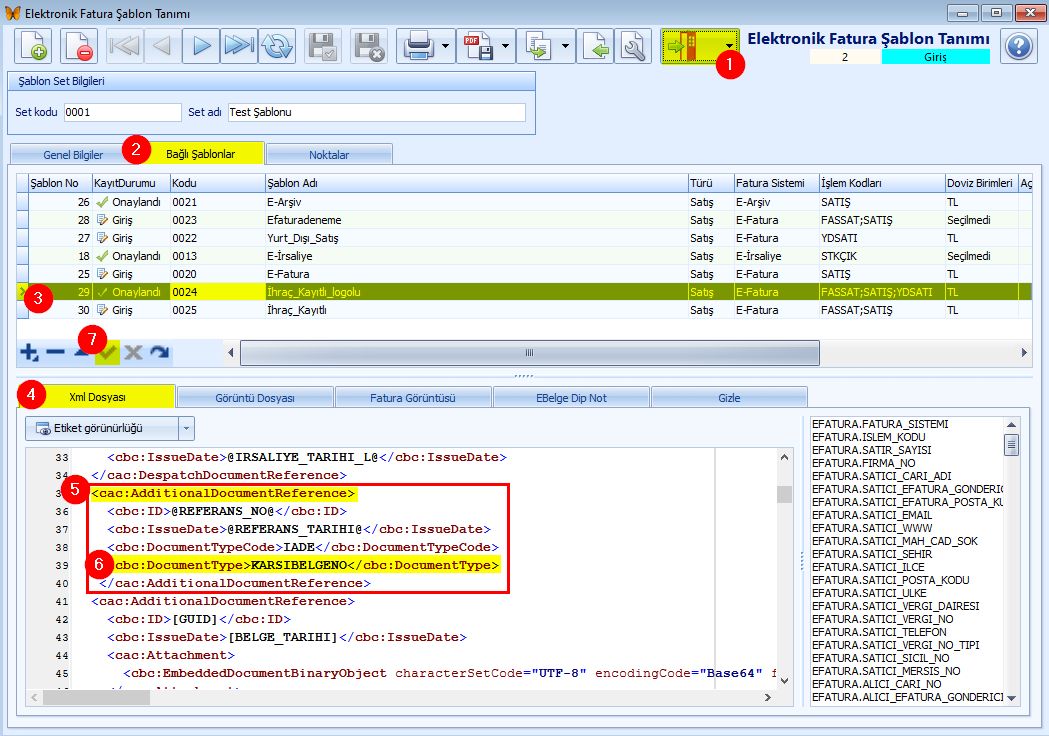Add a row with the plus icon
Image resolution: width=1049 pixels, height=736 pixels.
(29, 352)
